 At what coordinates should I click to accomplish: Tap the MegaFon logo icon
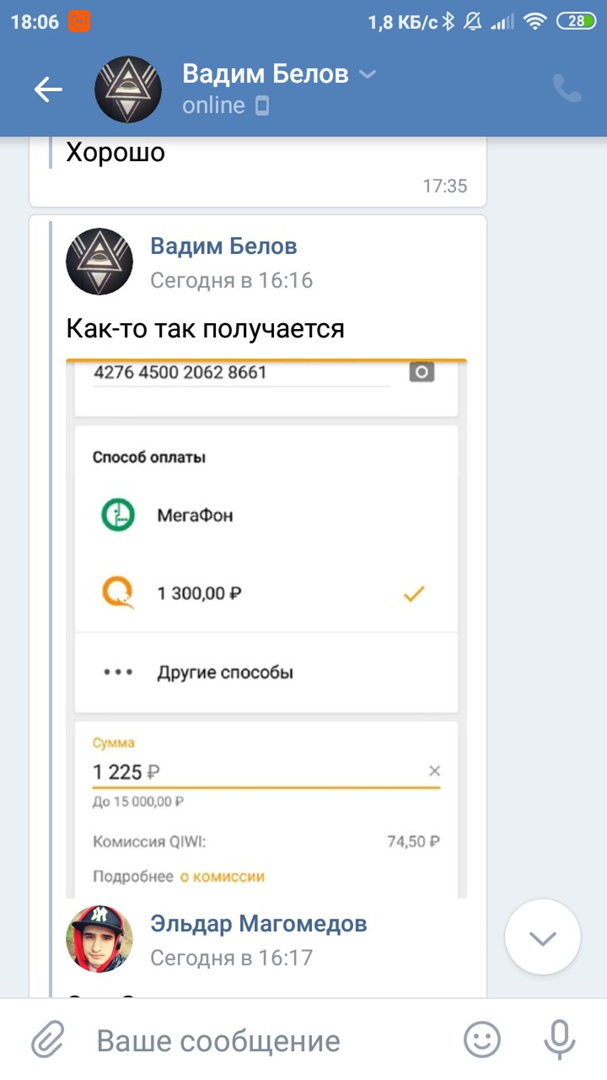(x=118, y=516)
